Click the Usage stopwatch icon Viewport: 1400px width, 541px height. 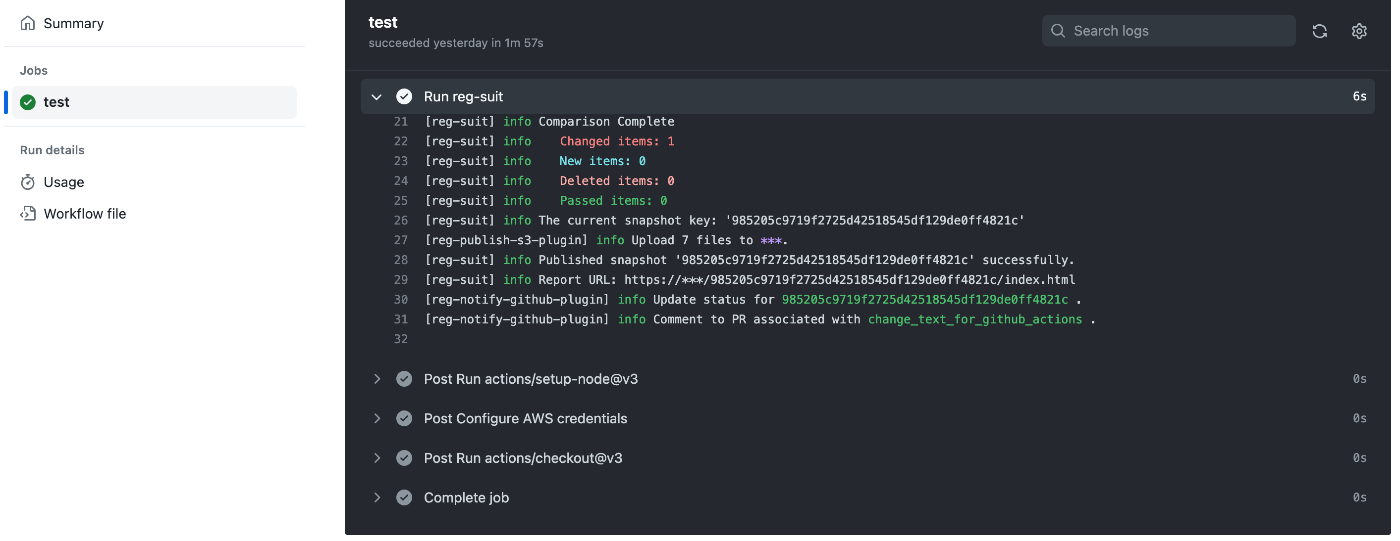click(x=28, y=182)
